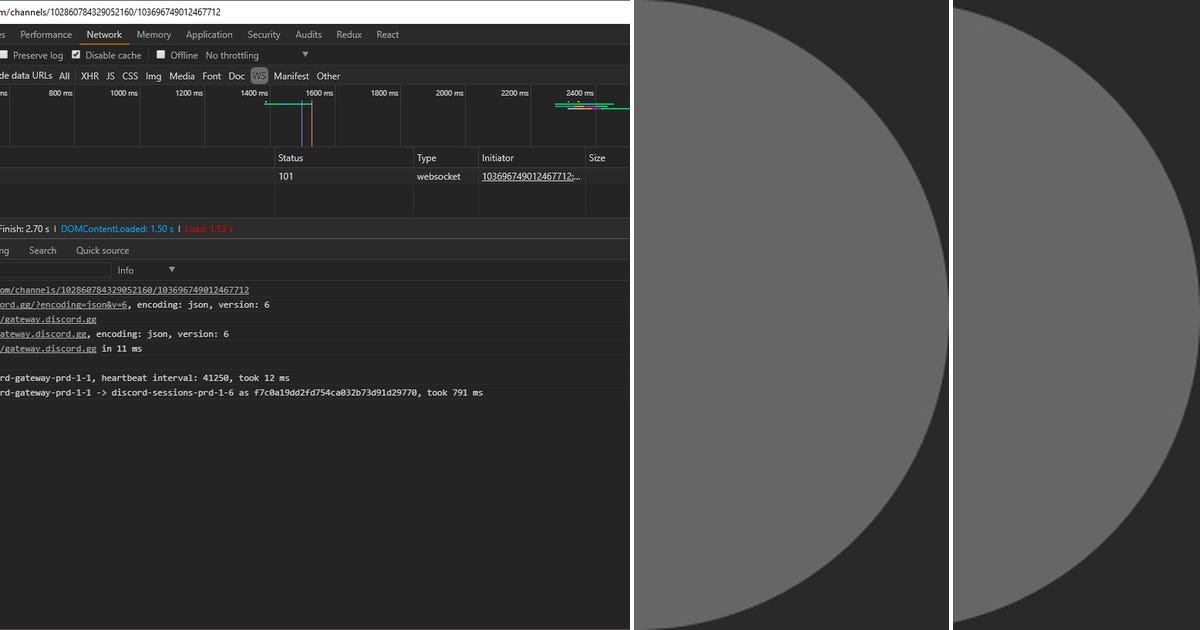This screenshot has height=630, width=1200.
Task: Show only JS requests
Action: pos(110,76)
